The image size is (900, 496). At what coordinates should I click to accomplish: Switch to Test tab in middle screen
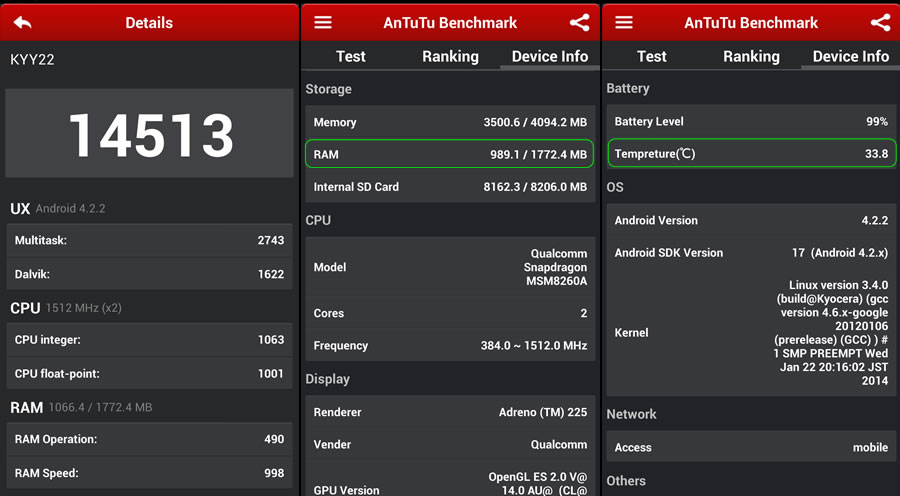[351, 56]
